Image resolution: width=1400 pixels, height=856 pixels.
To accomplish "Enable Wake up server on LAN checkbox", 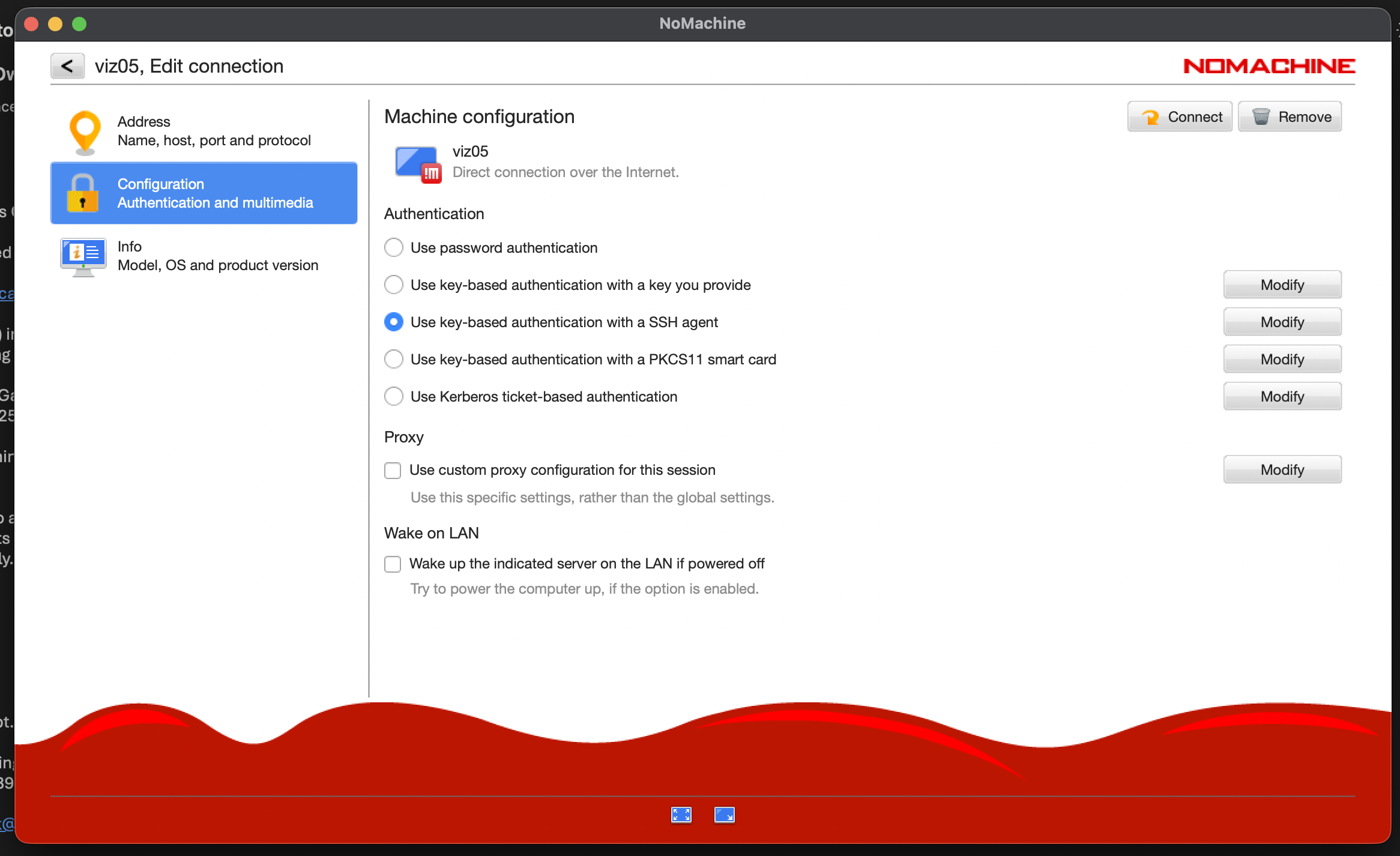I will (x=393, y=564).
